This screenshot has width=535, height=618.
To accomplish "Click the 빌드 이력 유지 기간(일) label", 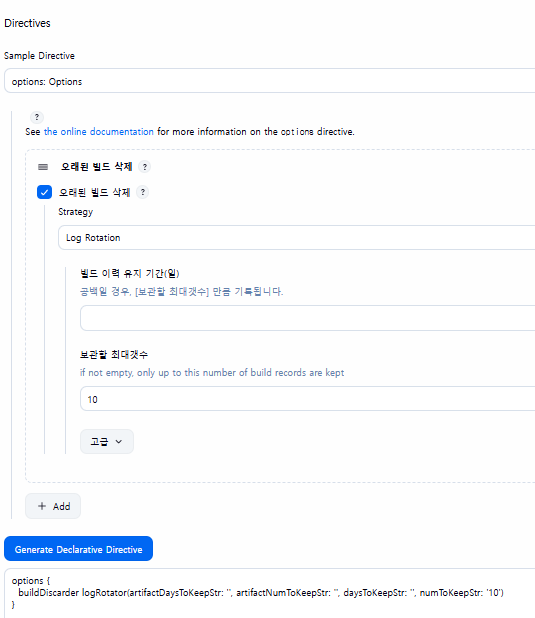I will point(129,273).
